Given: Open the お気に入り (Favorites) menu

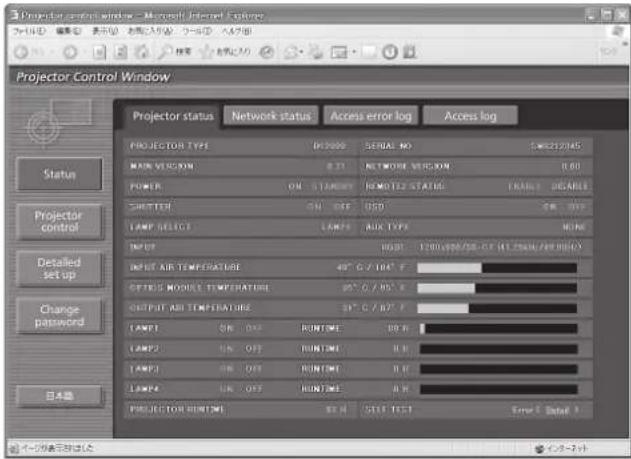Looking at the screenshot, I should 150,31.
